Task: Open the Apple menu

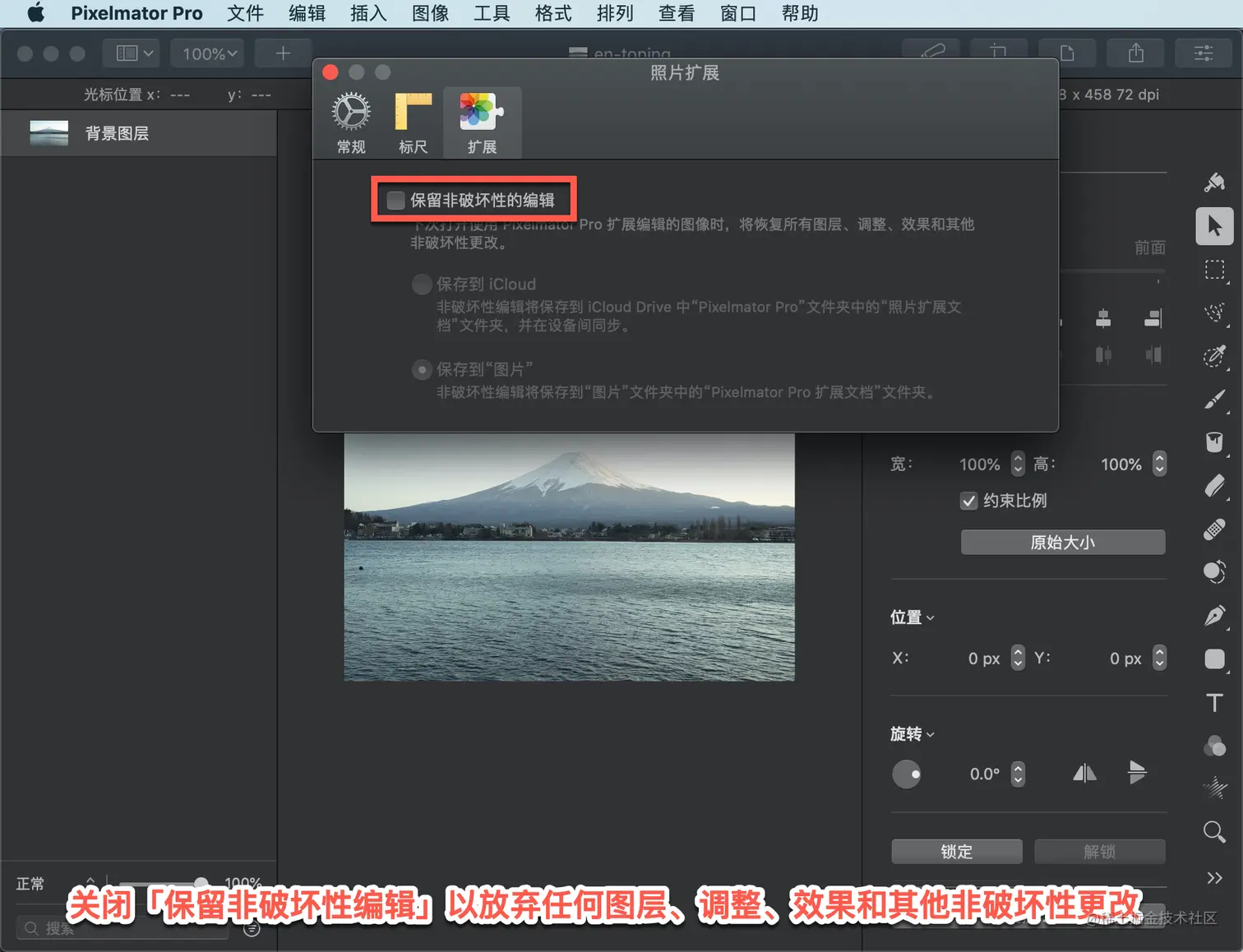Action: [x=35, y=13]
